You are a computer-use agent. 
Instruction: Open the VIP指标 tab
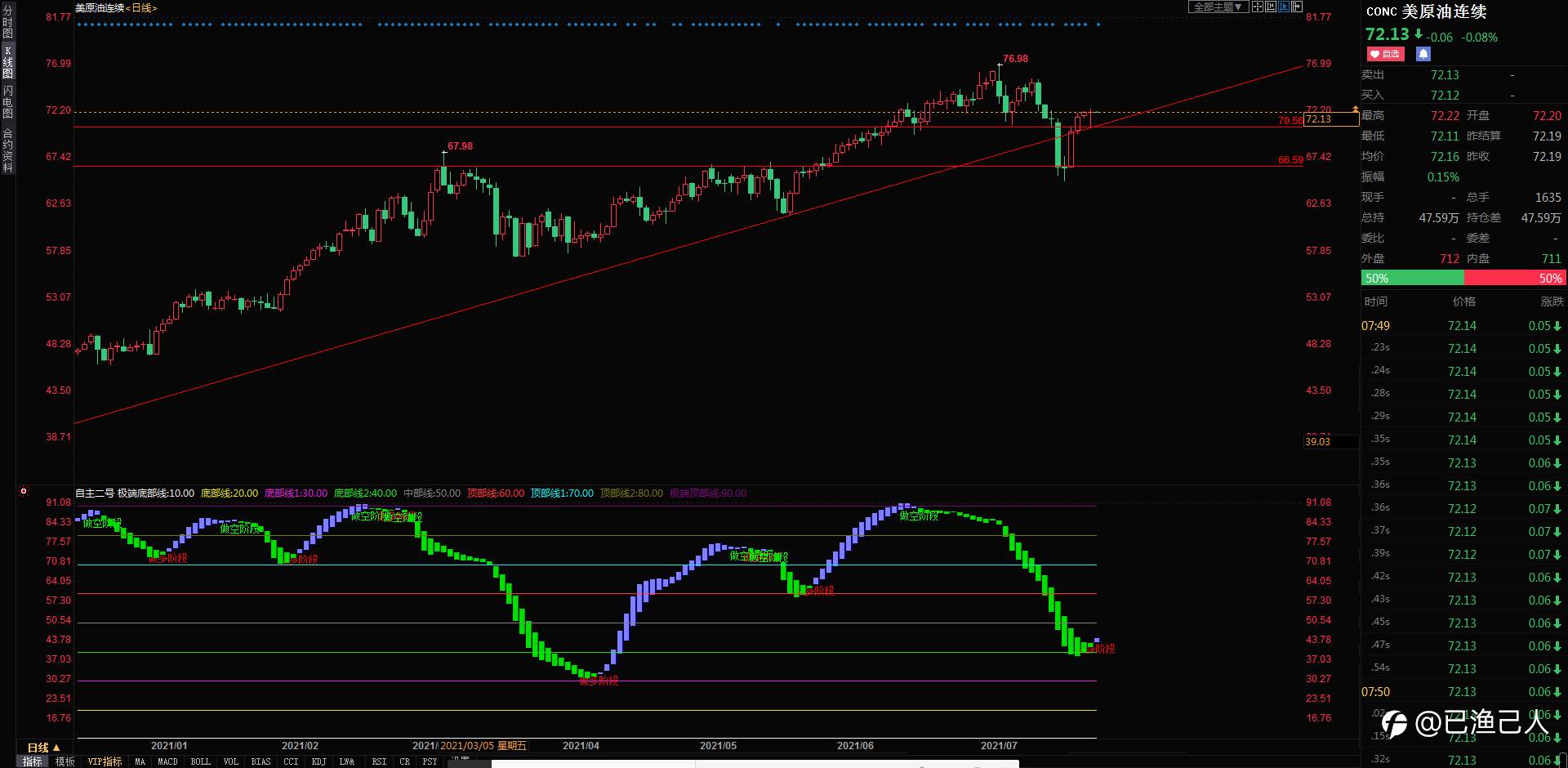[x=105, y=761]
